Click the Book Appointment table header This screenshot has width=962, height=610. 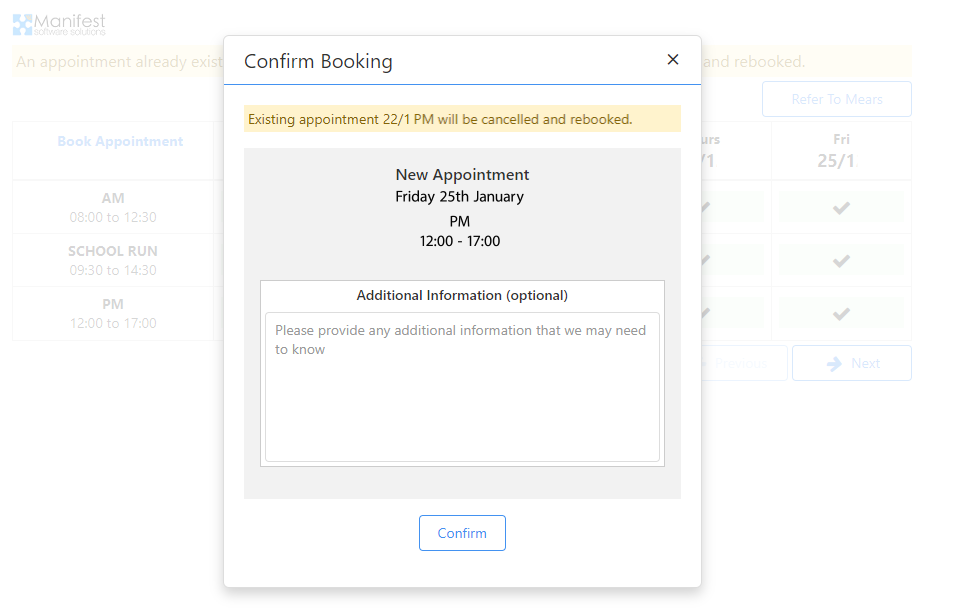(x=120, y=142)
